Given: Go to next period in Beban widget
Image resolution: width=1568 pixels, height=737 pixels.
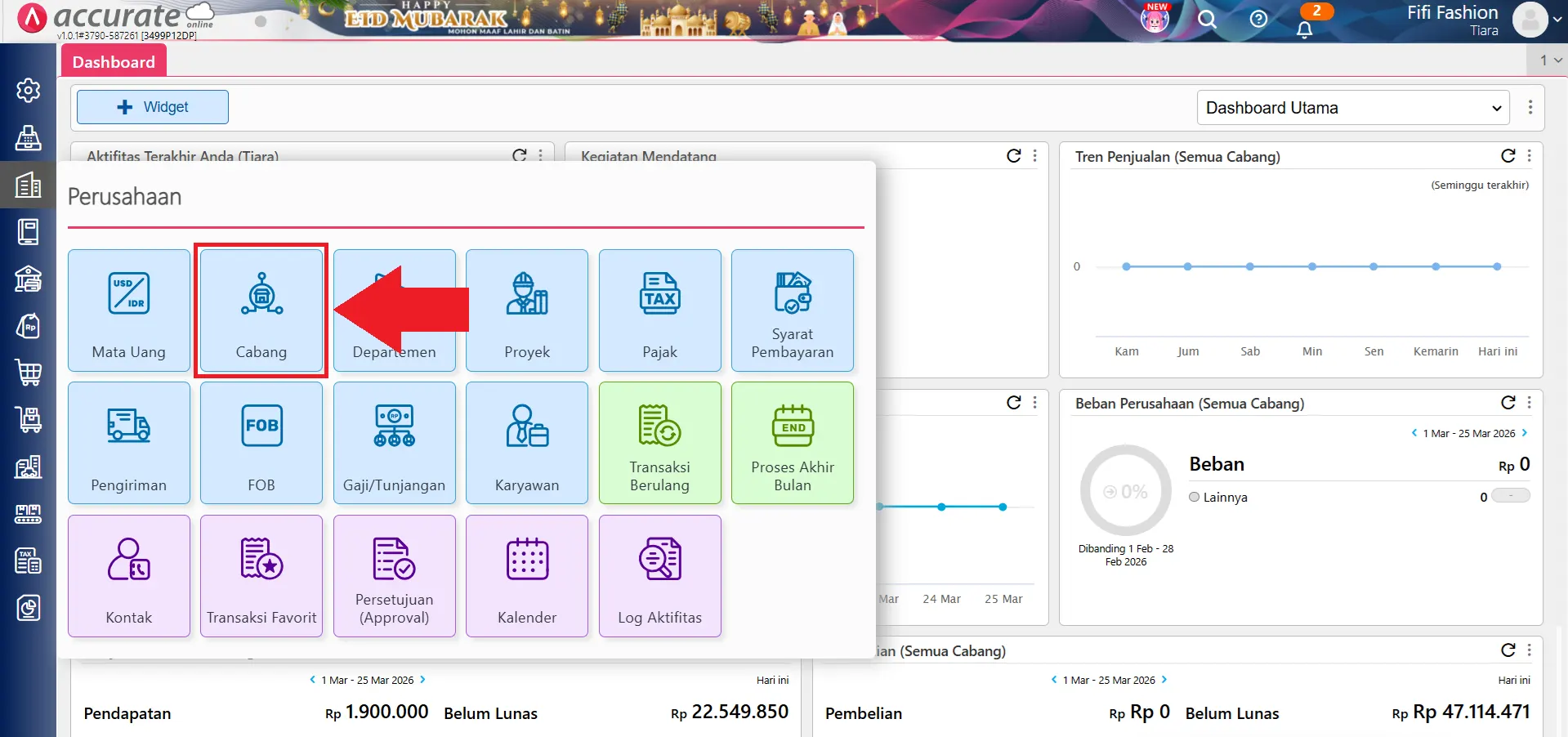Looking at the screenshot, I should [x=1524, y=433].
